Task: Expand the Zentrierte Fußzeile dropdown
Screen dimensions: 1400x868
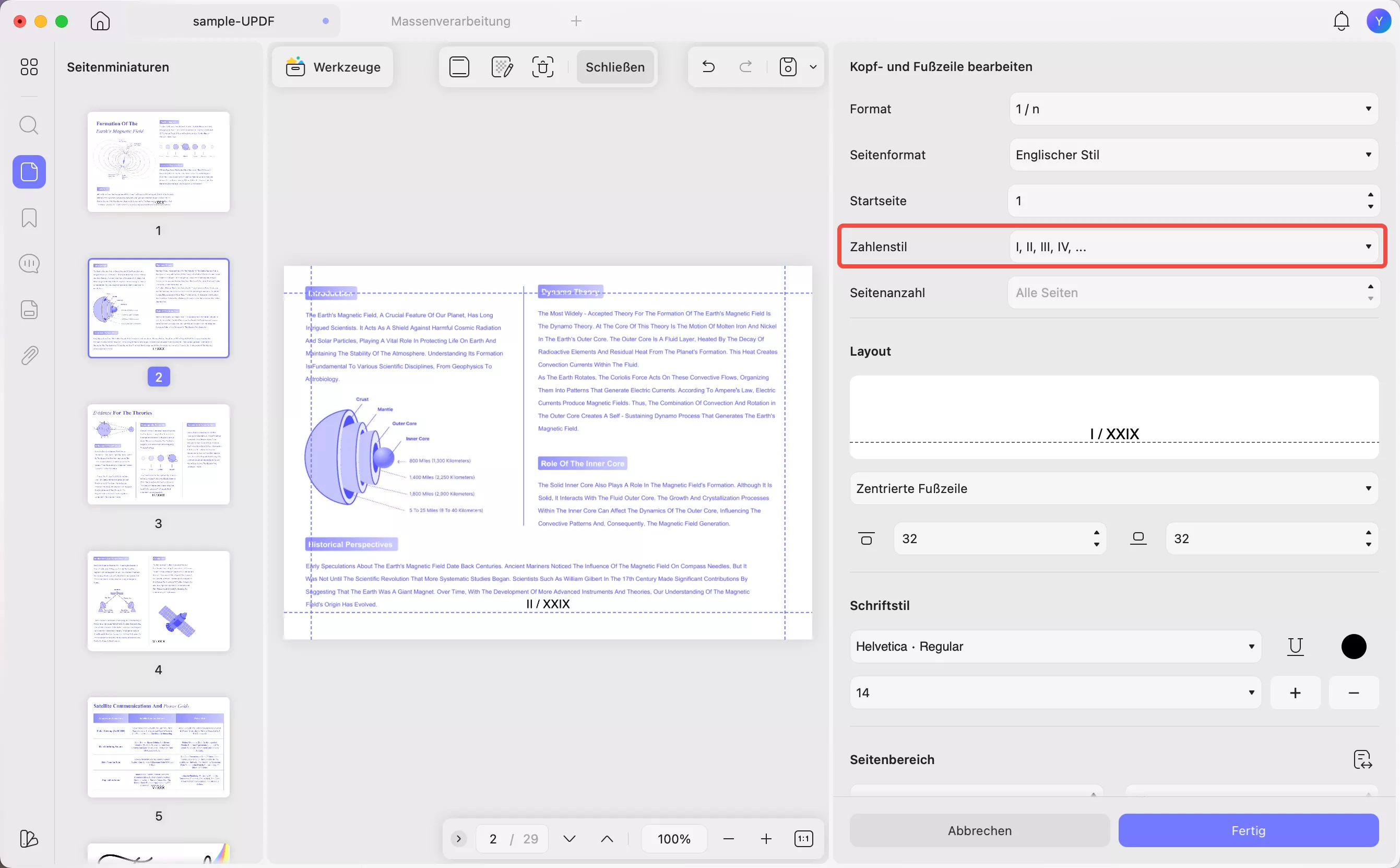Action: tap(1113, 488)
